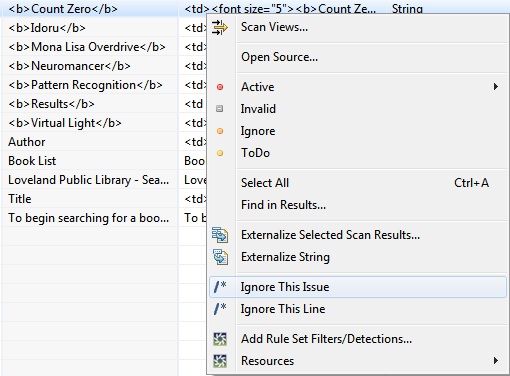
Task: Click the Scan Views arrows icon
Action: coord(220,27)
